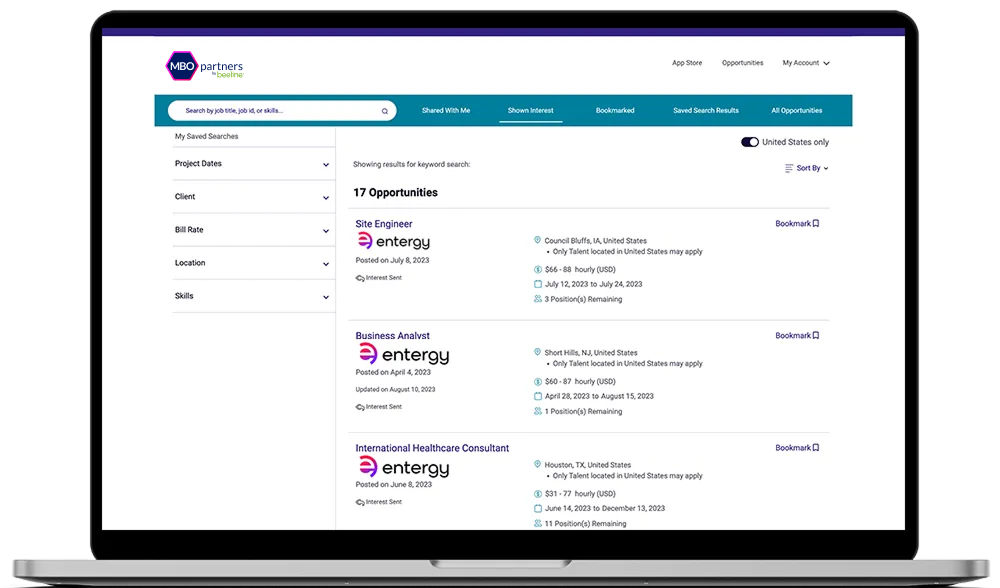This screenshot has height=588, width=1000.
Task: Open the Site Engineer job title link
Action: pos(384,224)
